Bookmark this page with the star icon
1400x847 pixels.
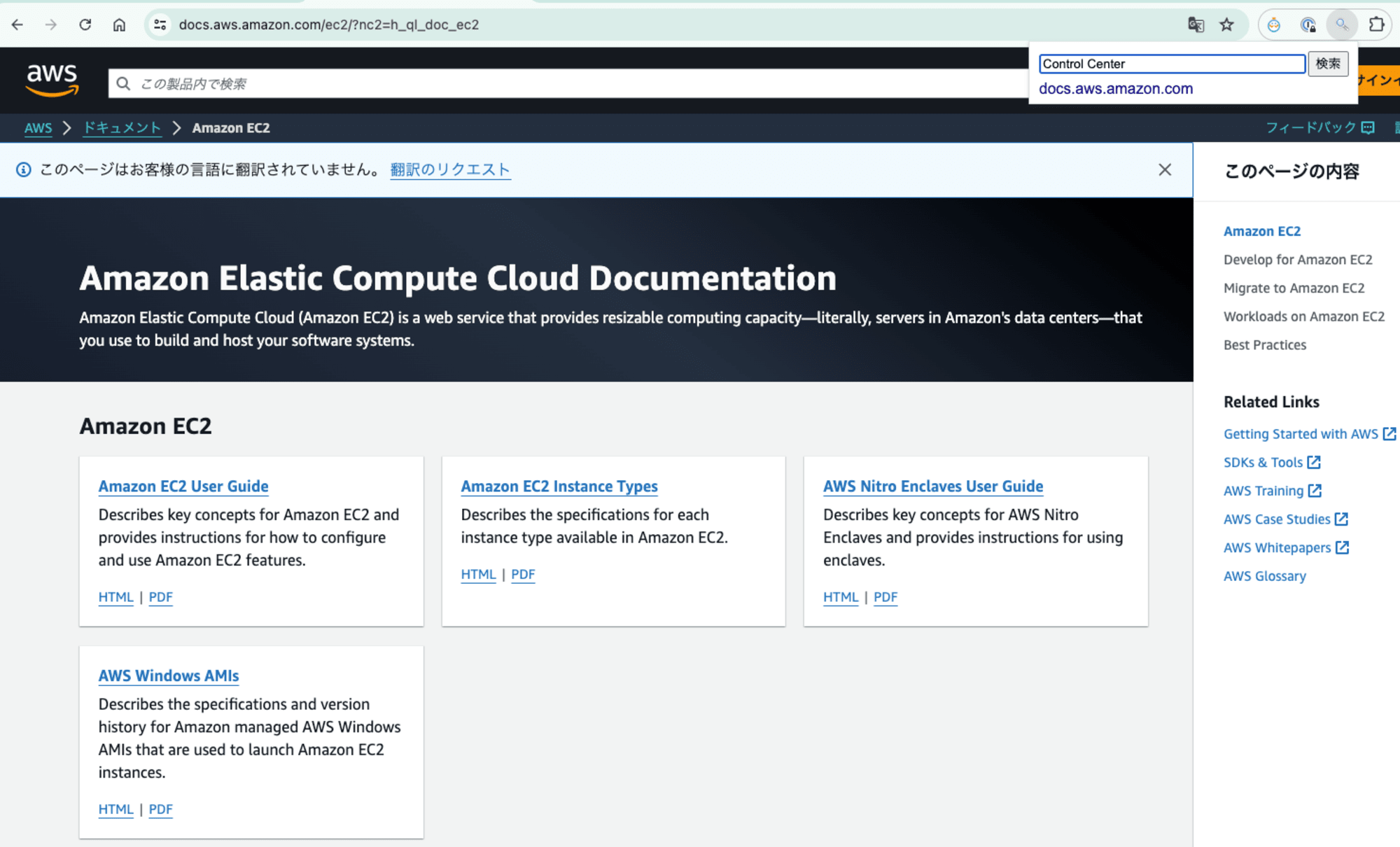pyautogui.click(x=1227, y=24)
